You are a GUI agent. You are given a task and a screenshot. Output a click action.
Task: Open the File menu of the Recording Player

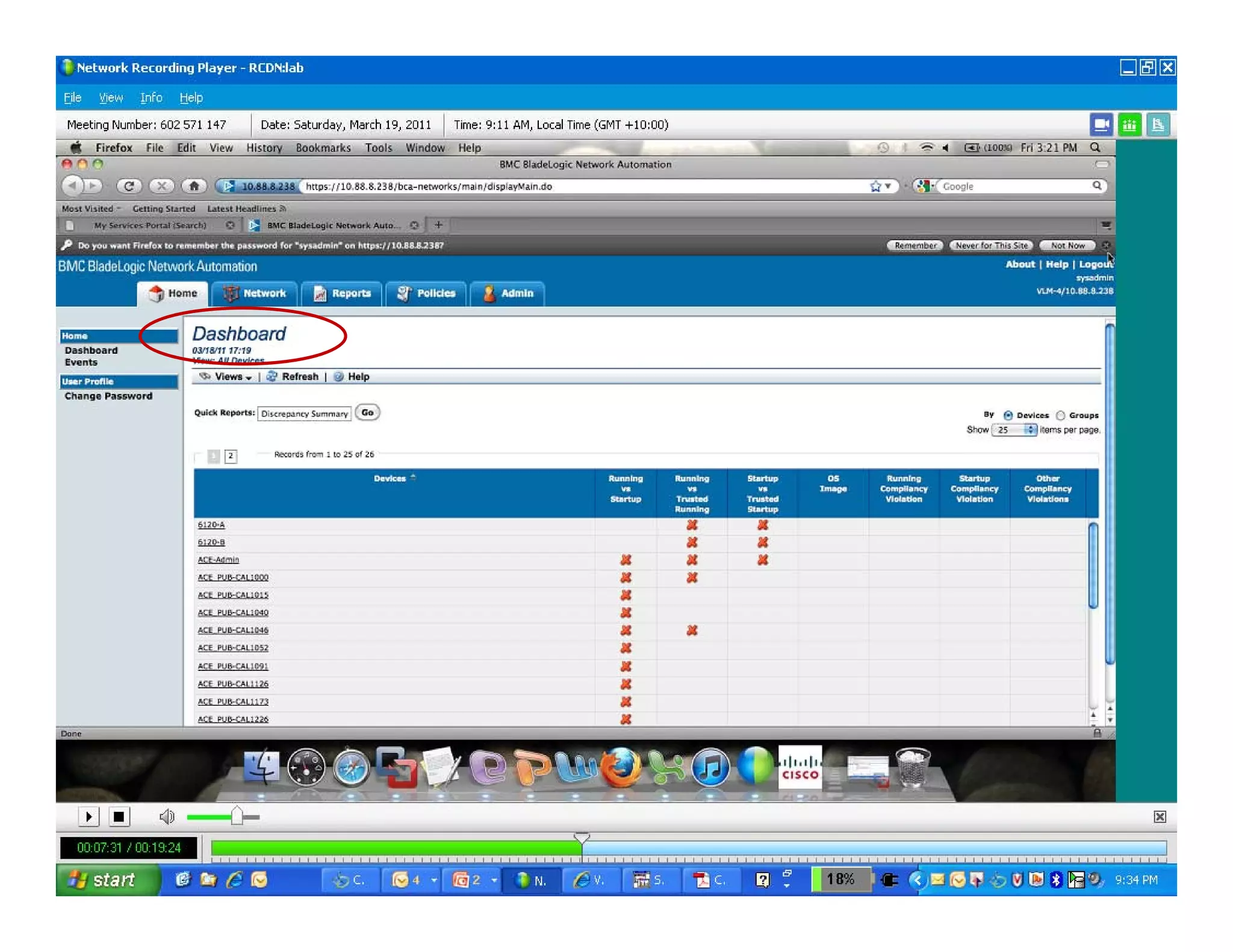[x=72, y=97]
